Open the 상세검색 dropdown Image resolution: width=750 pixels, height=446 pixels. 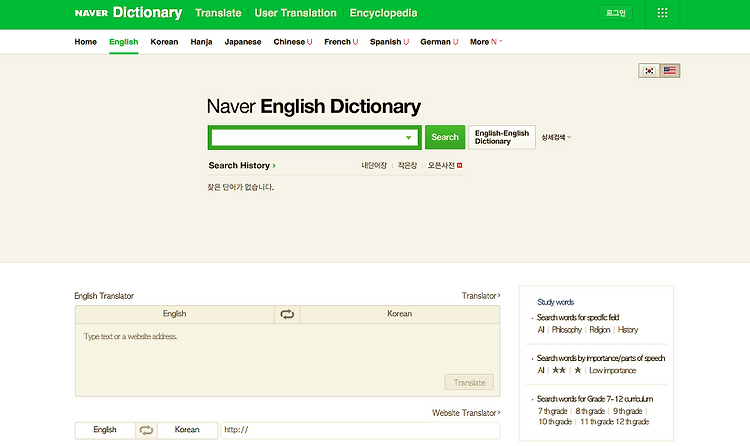click(x=556, y=137)
